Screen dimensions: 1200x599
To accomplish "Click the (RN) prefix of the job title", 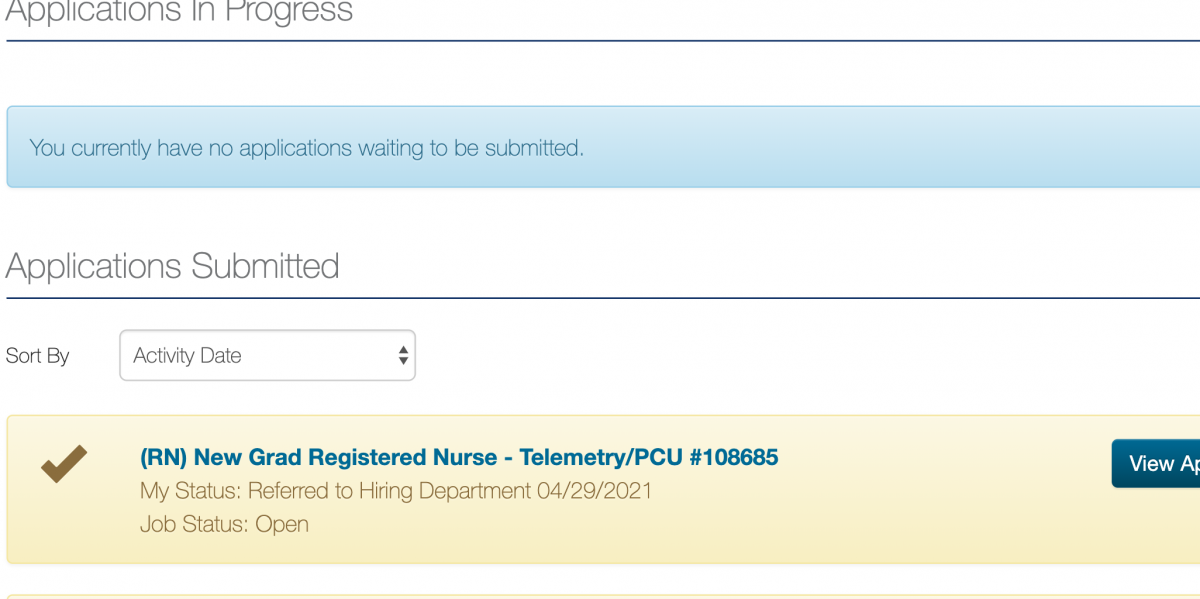I will point(164,458).
